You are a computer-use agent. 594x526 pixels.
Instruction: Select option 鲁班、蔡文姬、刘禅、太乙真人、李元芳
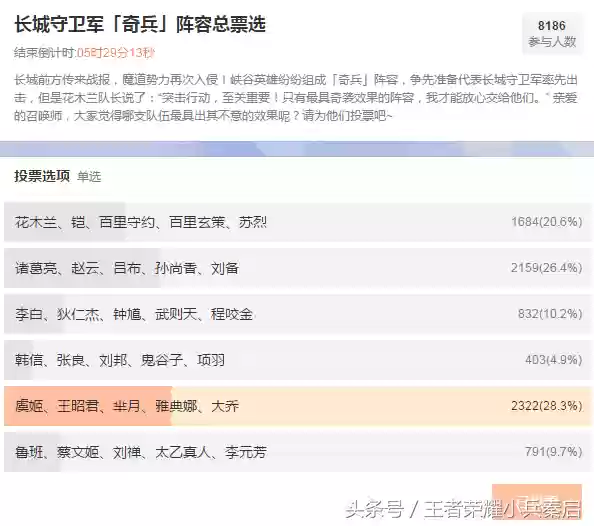[297, 452]
